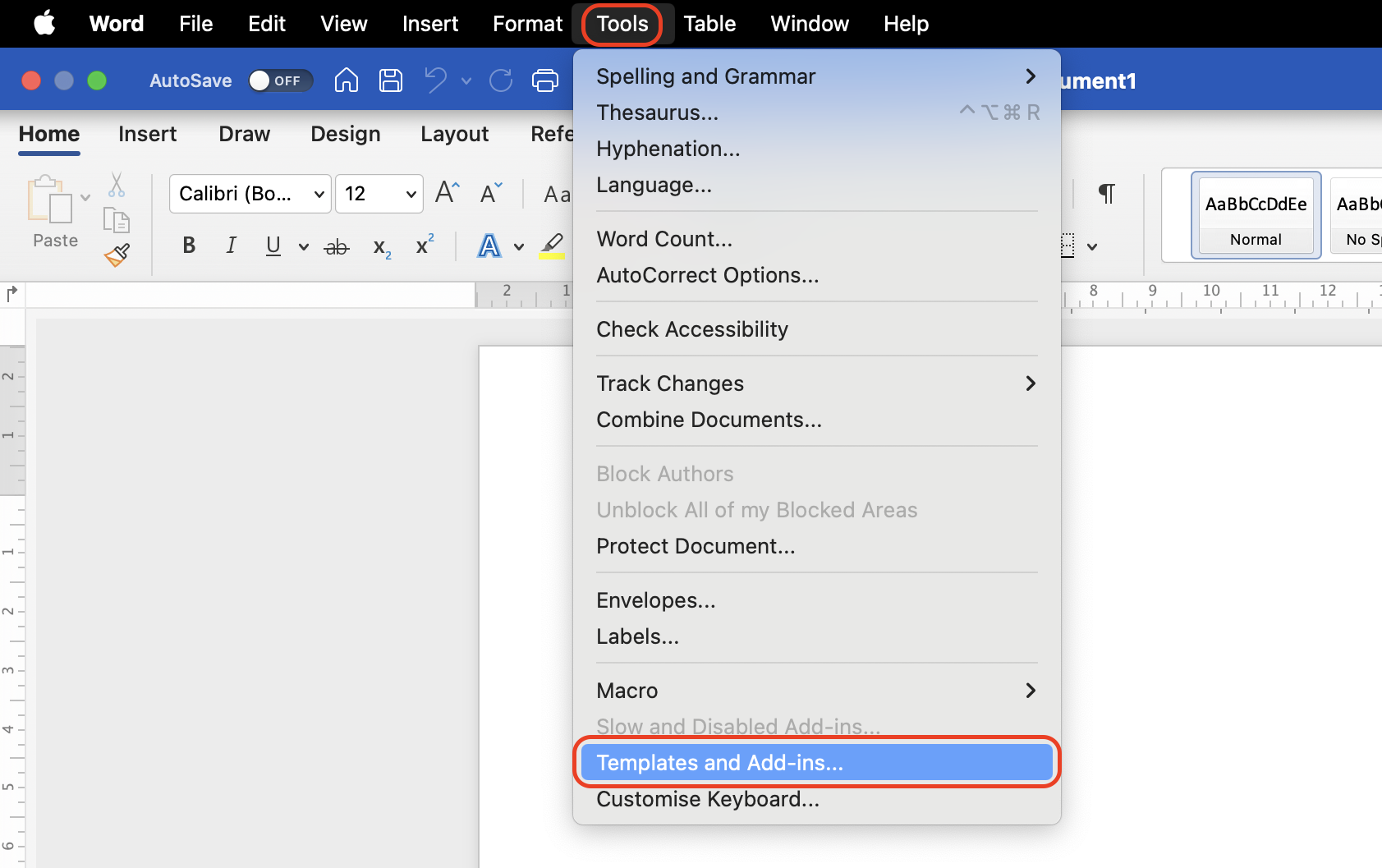This screenshot has width=1382, height=868.
Task: Click the Print icon
Action: pos(544,80)
